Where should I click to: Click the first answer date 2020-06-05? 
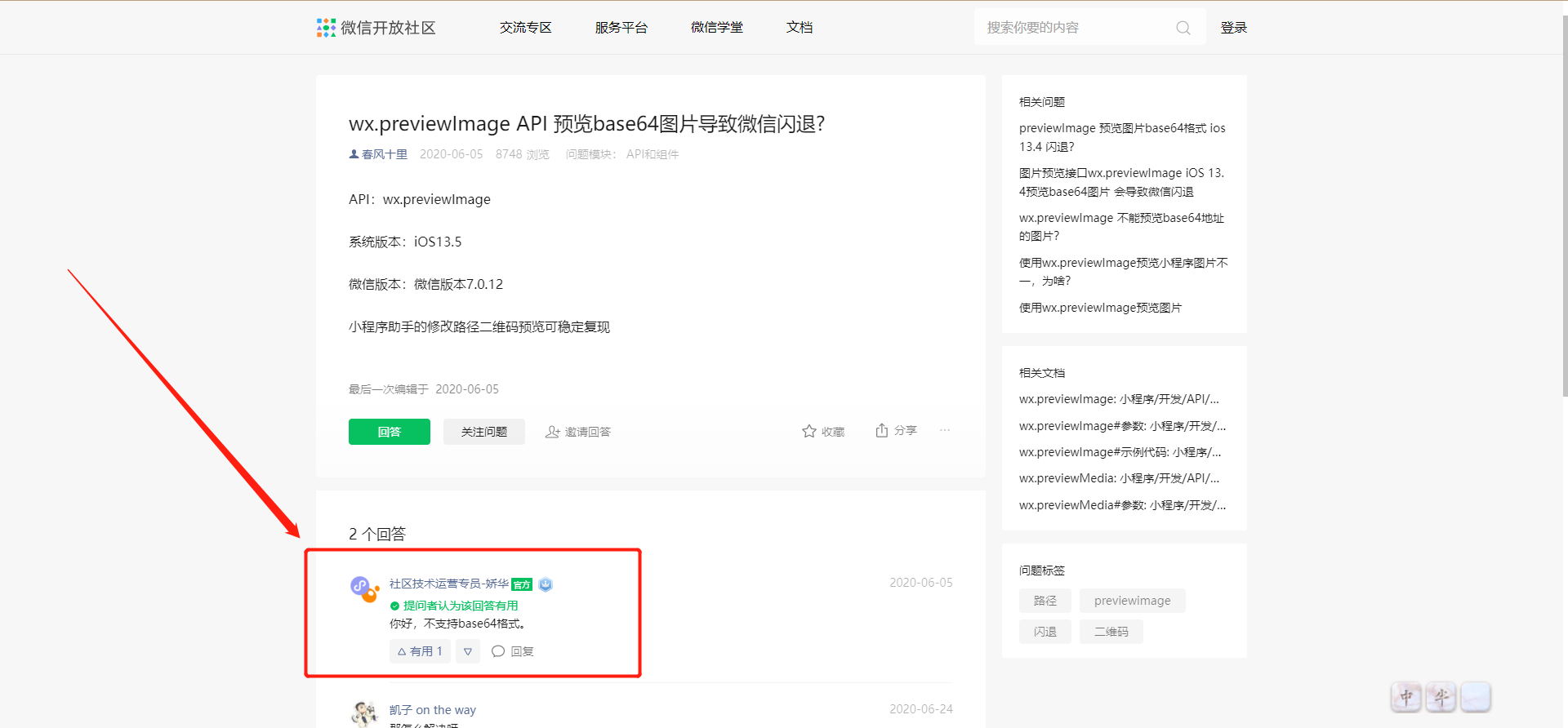(x=921, y=583)
